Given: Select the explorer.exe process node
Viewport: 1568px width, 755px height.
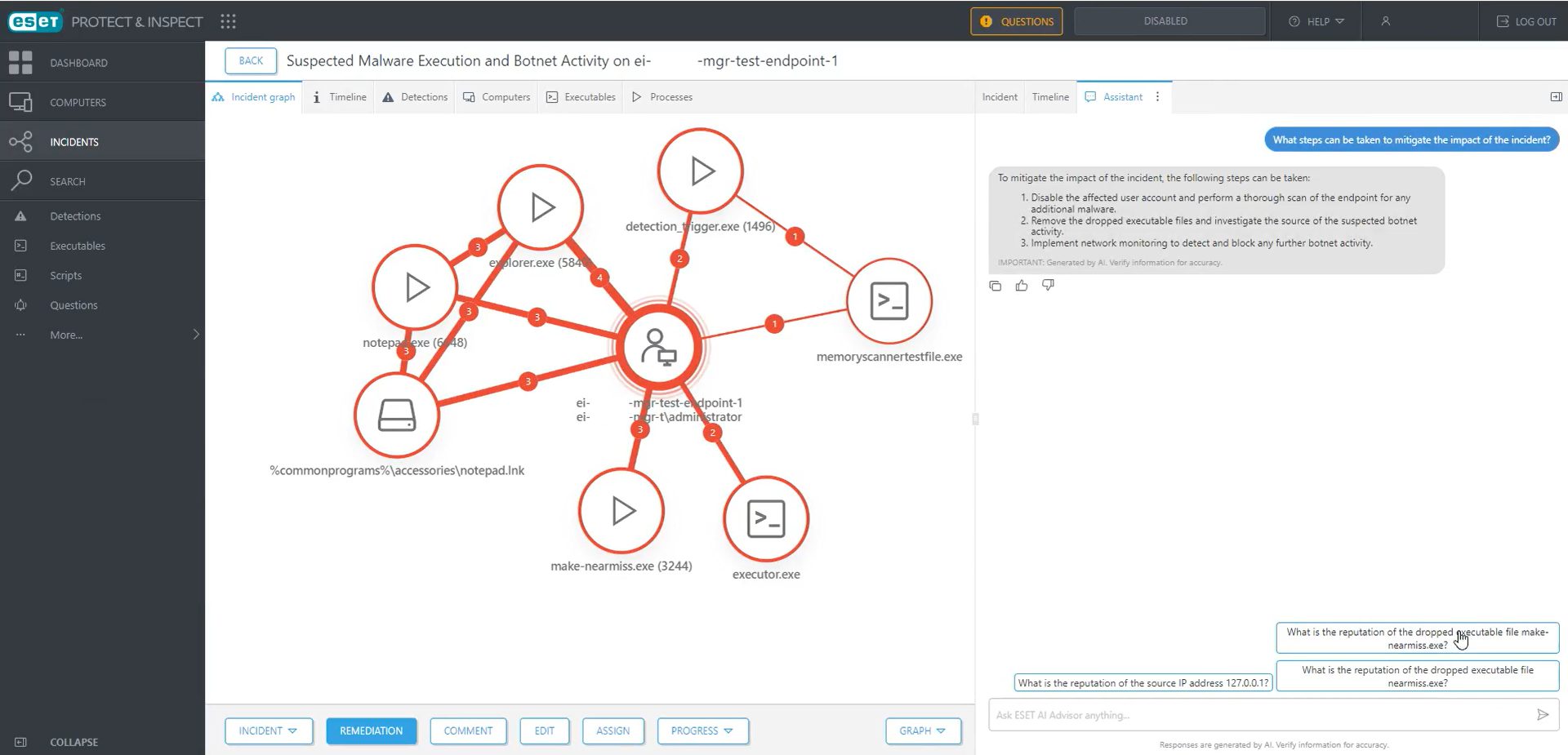Looking at the screenshot, I should coord(541,207).
